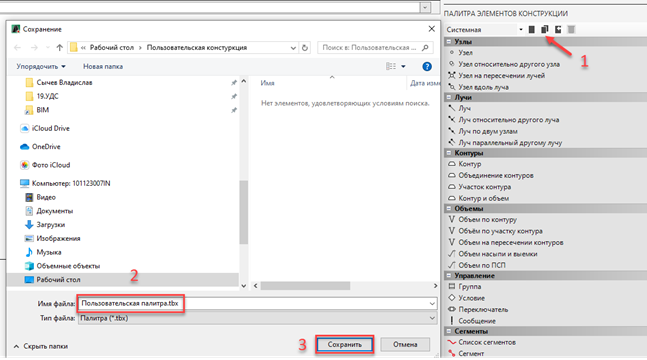Click the third palette toolbar icon
Image resolution: width=647 pixels, height=360 pixels.
558,29
